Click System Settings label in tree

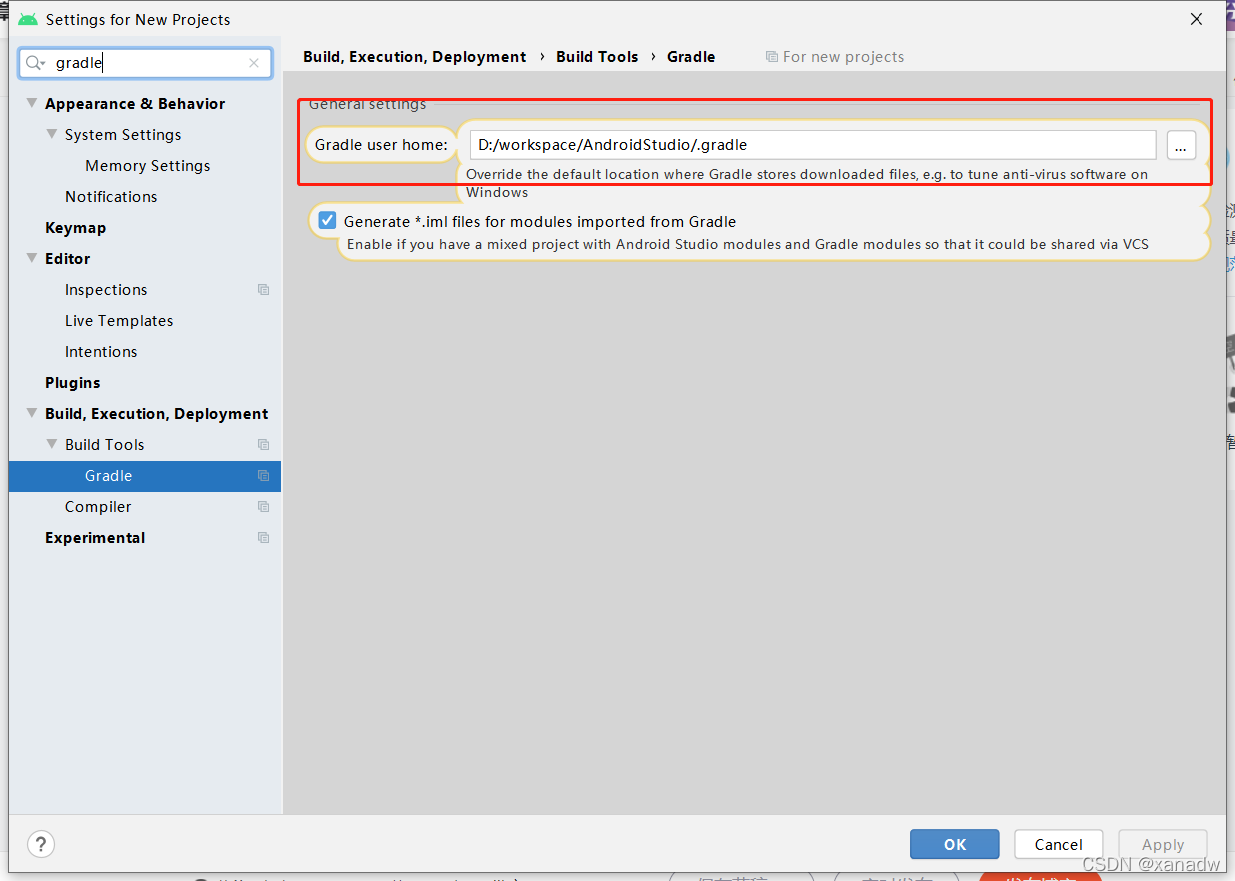[x=123, y=135]
